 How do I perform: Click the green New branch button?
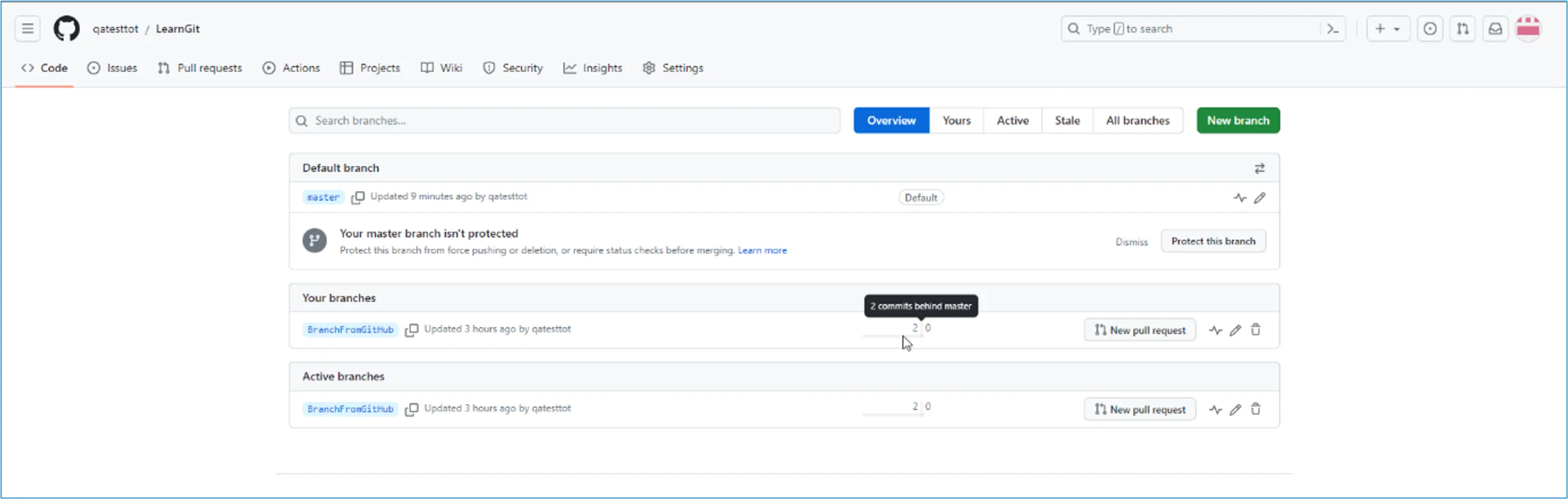point(1238,121)
